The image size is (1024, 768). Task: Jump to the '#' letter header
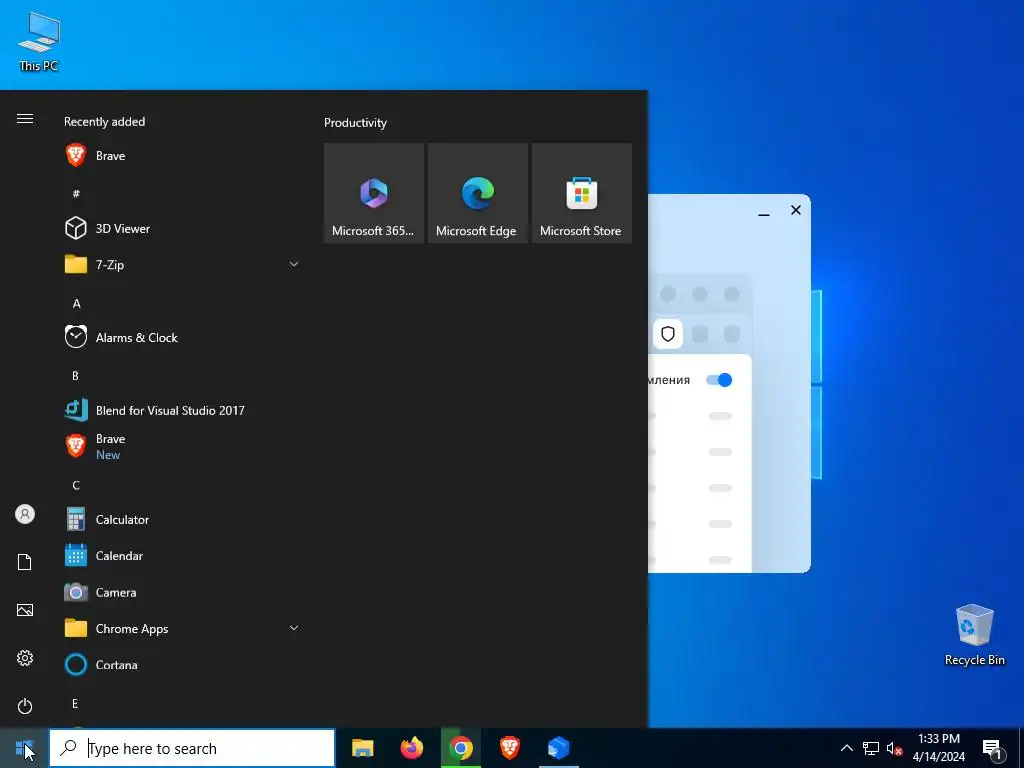[76, 193]
